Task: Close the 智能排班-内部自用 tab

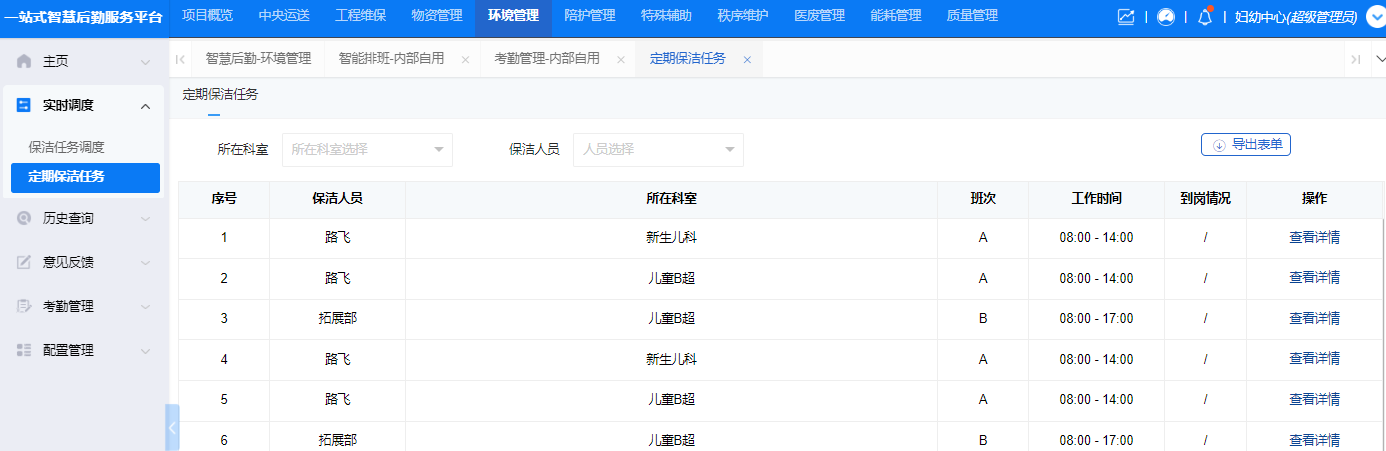Action: pyautogui.click(x=465, y=60)
